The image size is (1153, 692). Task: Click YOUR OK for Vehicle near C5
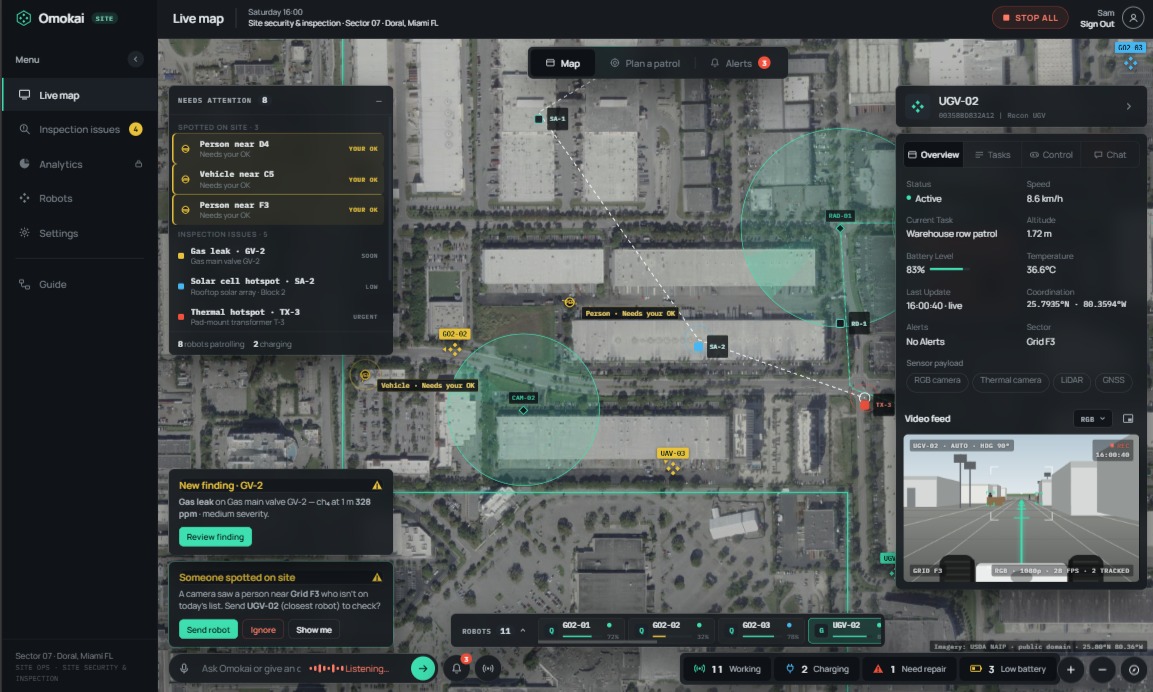pyautogui.click(x=363, y=179)
